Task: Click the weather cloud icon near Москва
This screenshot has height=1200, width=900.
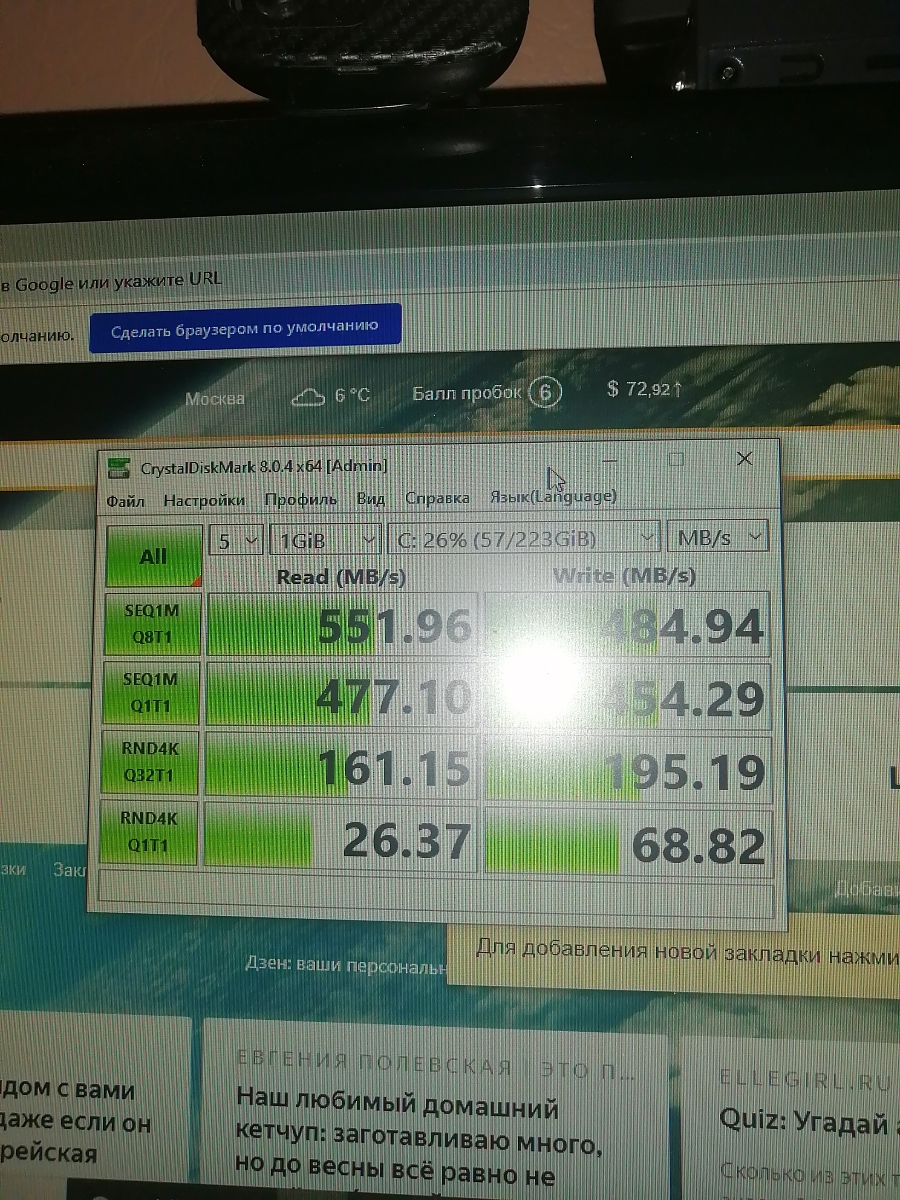Action: click(x=309, y=397)
